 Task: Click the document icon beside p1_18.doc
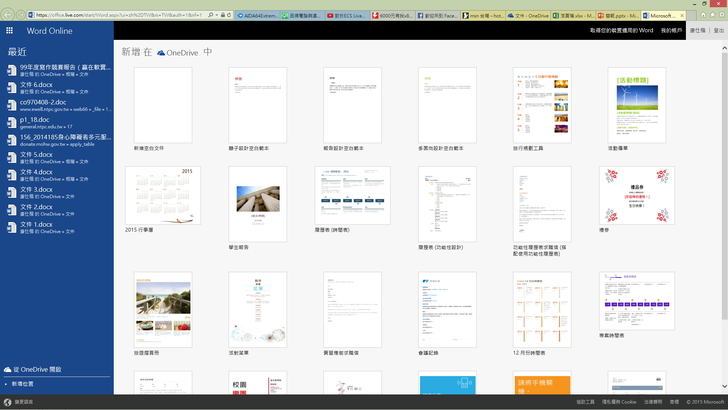[12, 122]
